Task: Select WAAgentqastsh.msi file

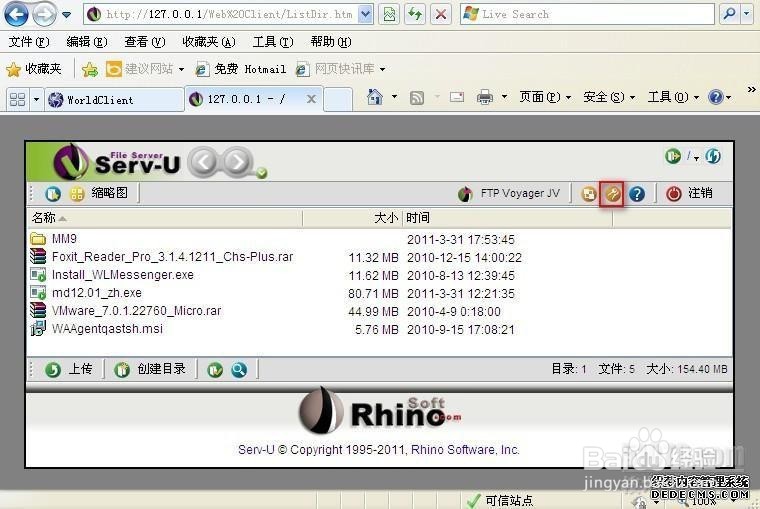Action: tap(107, 329)
